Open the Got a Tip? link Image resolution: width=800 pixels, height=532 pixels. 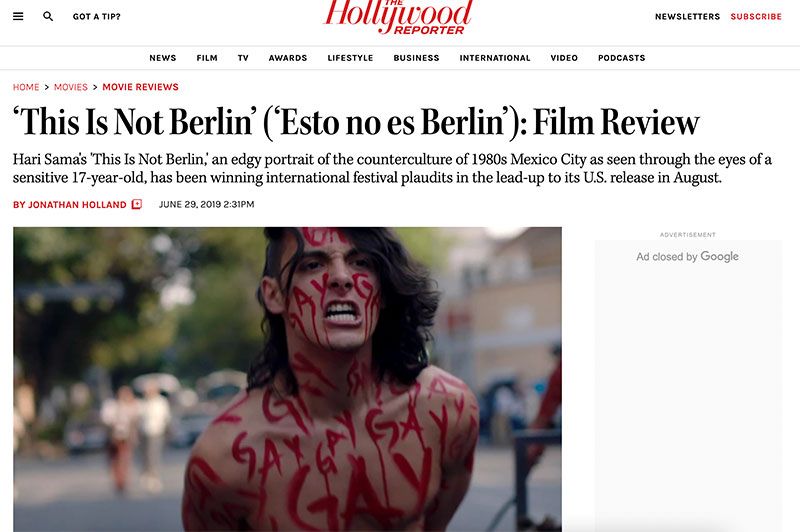click(x=96, y=16)
